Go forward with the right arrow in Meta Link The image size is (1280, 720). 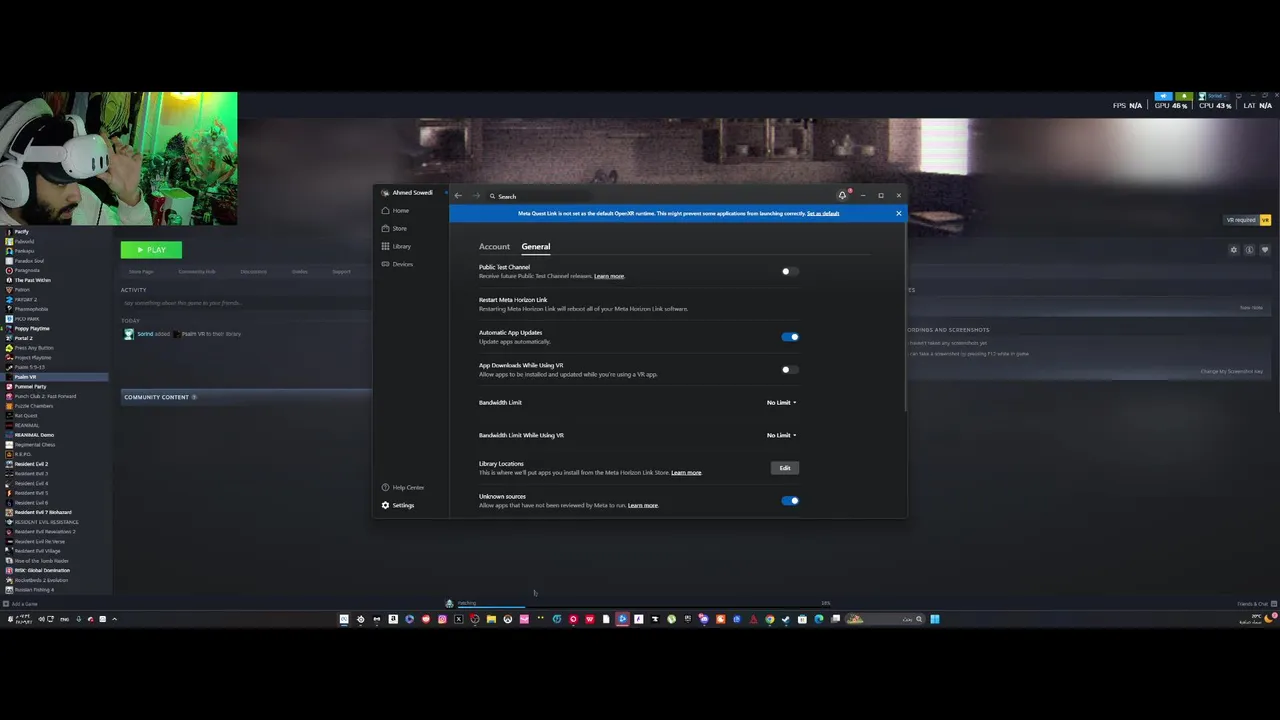[x=476, y=196]
